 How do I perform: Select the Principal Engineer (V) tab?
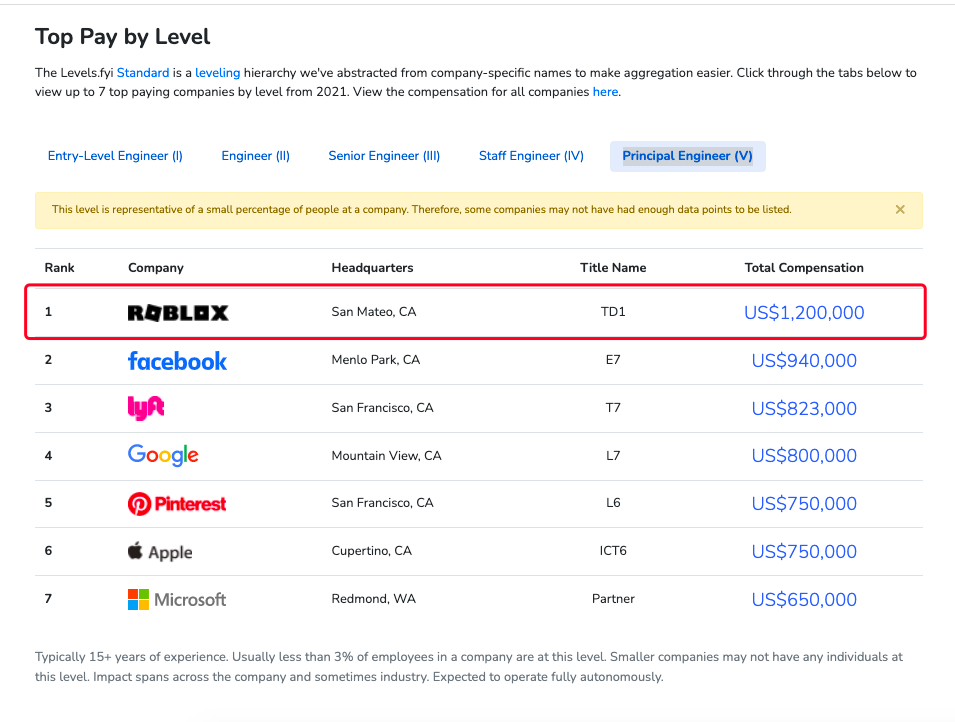click(x=688, y=156)
